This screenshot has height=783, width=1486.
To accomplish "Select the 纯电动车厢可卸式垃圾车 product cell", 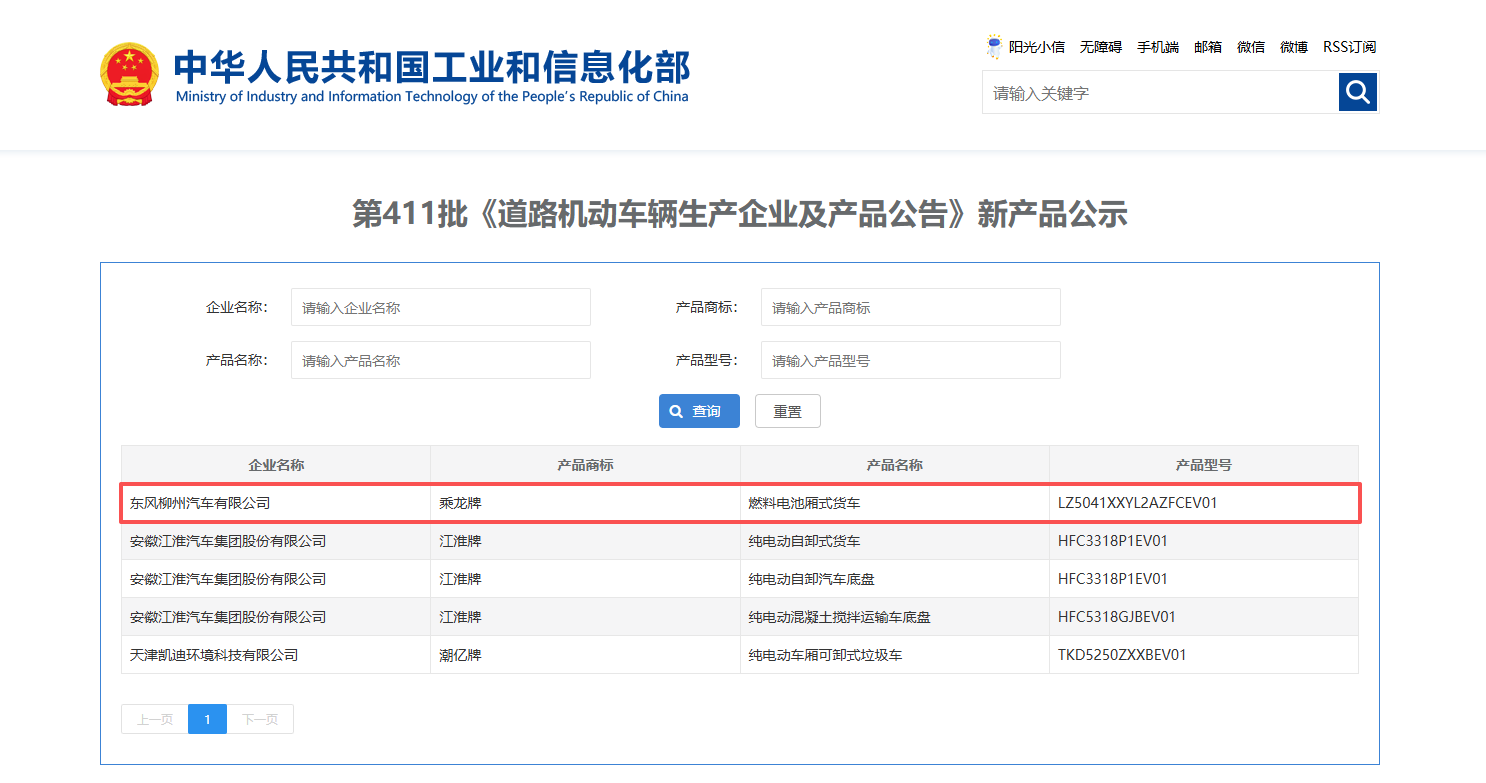I will [895, 655].
